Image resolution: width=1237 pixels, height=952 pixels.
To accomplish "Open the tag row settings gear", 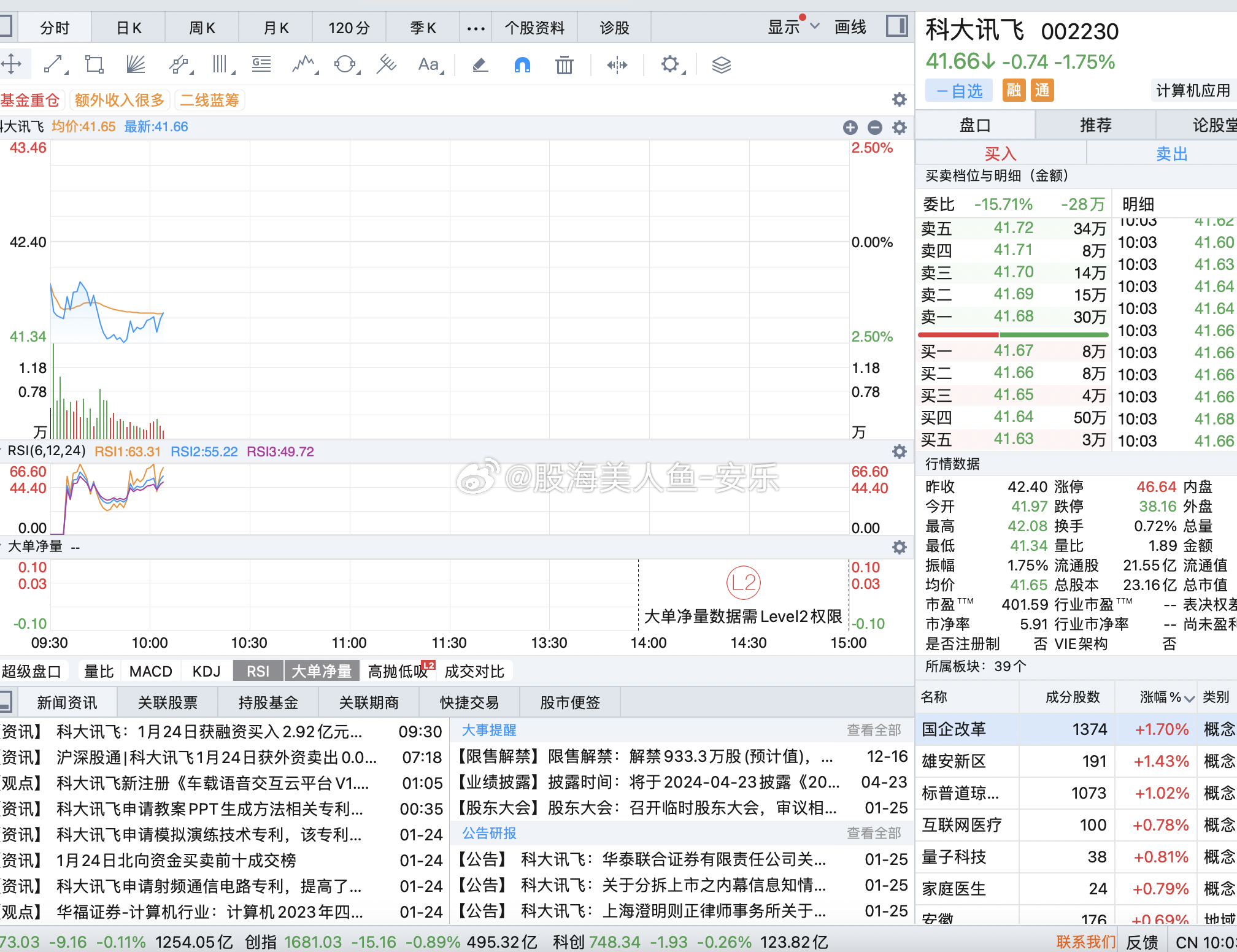I will (899, 99).
